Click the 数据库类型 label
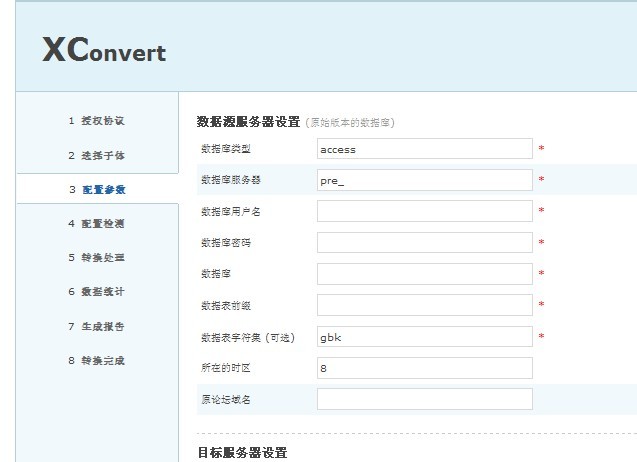This screenshot has height=462, width=637. point(226,149)
